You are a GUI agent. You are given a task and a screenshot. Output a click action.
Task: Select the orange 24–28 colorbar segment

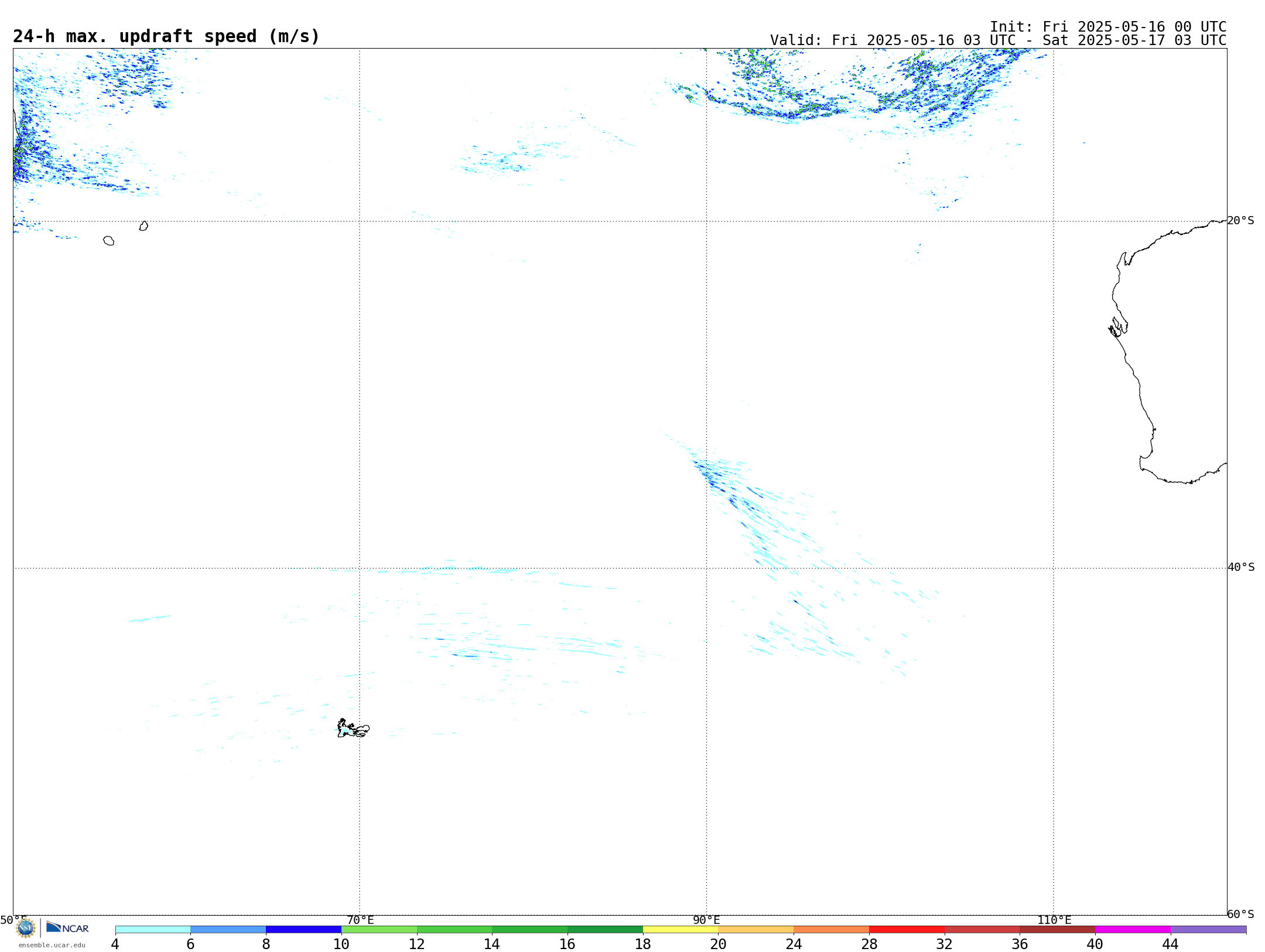click(832, 929)
